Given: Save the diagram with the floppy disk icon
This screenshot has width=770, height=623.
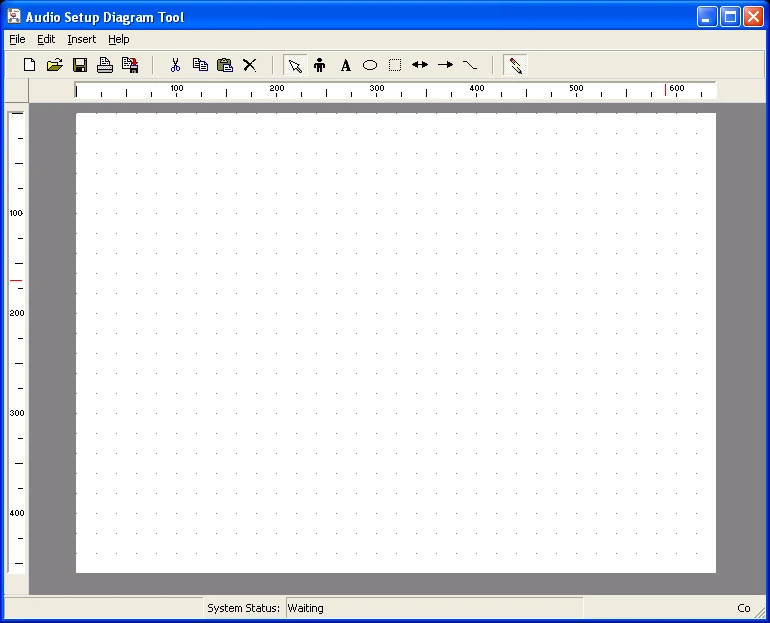Looking at the screenshot, I should click(x=80, y=65).
